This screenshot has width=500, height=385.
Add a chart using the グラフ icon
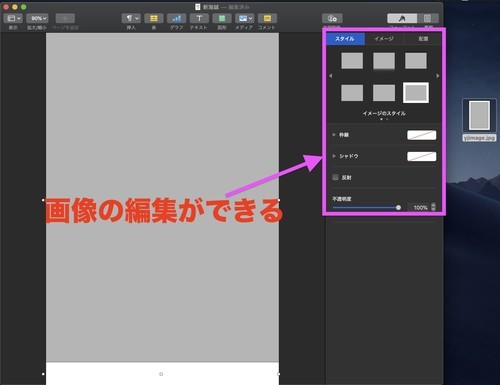pos(176,18)
